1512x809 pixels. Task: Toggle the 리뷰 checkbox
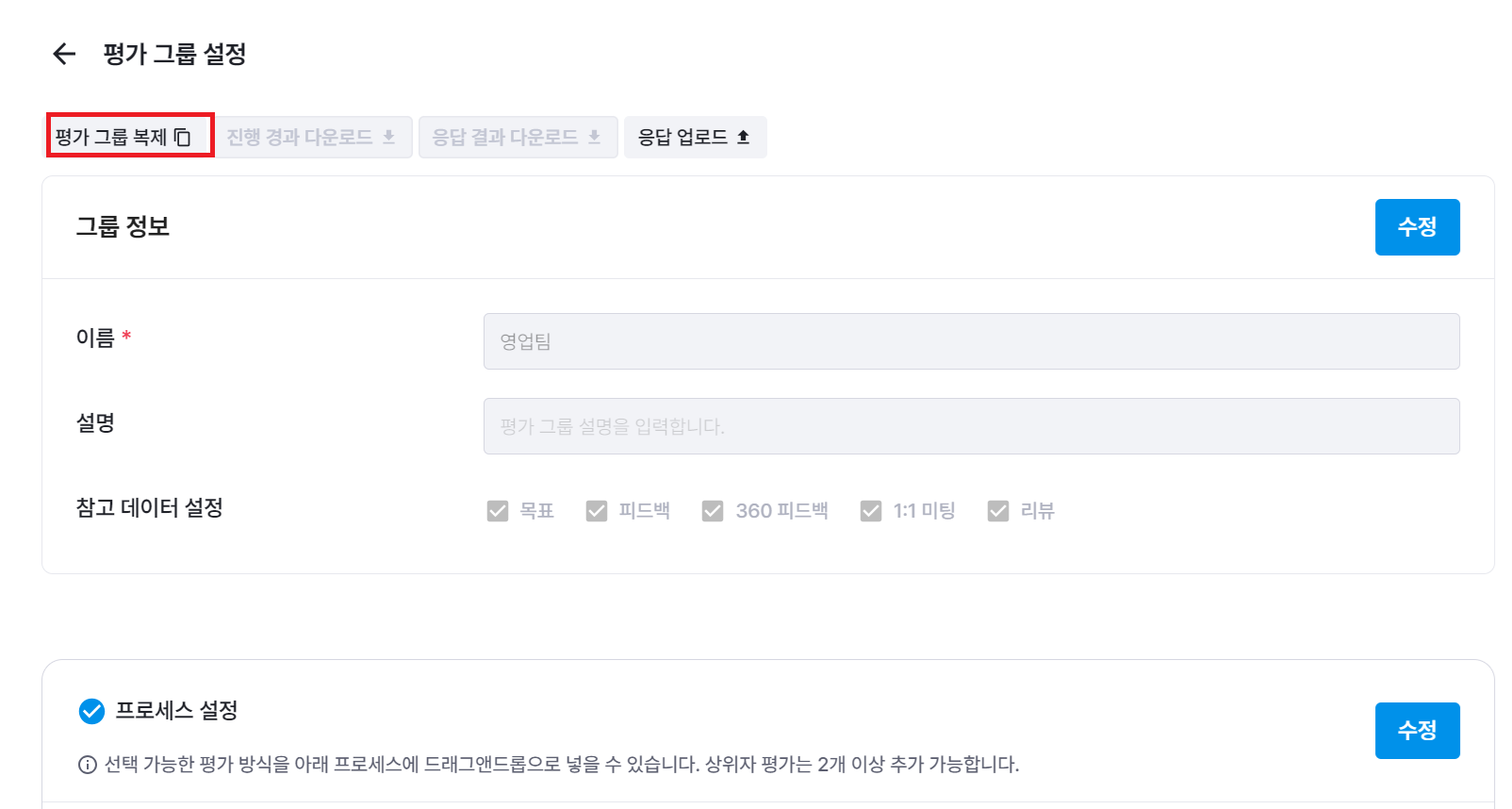point(998,511)
